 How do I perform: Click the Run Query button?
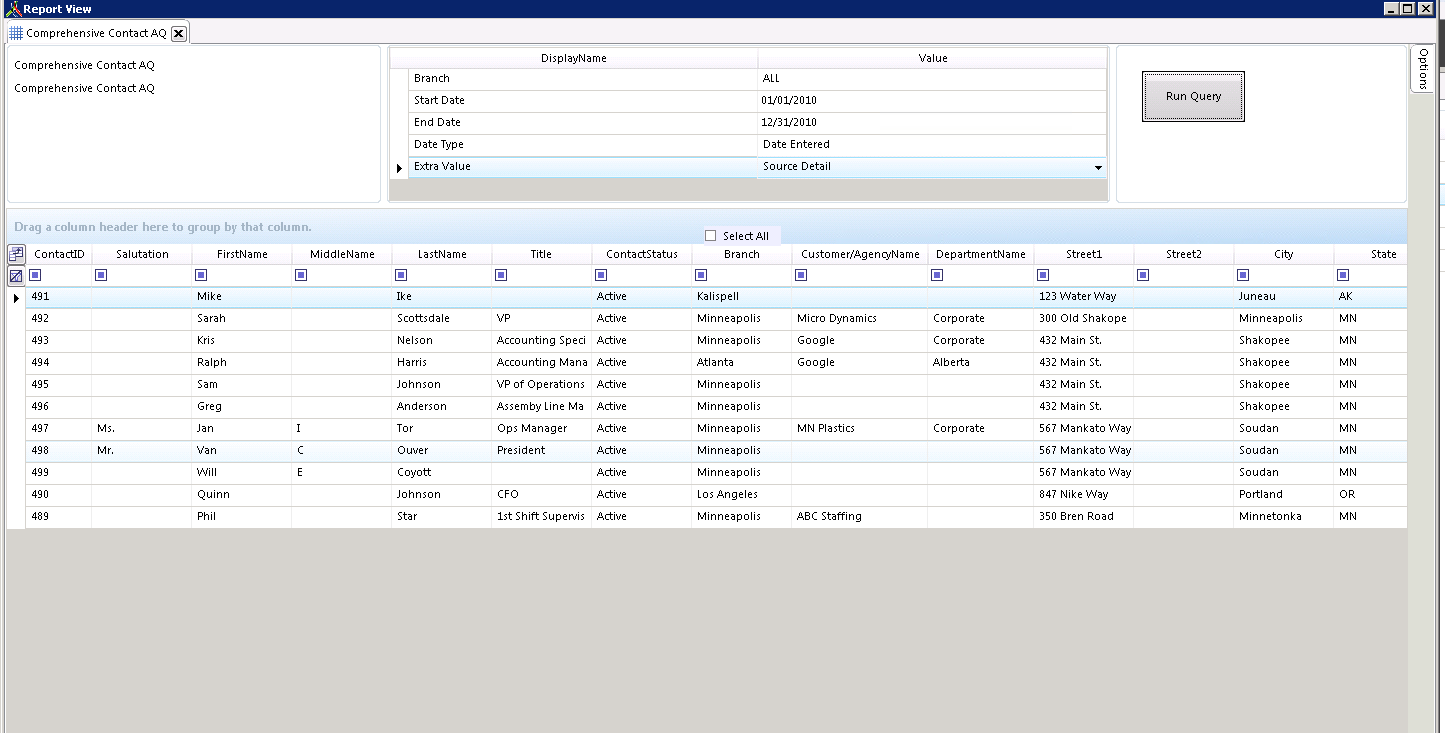tap(1193, 97)
